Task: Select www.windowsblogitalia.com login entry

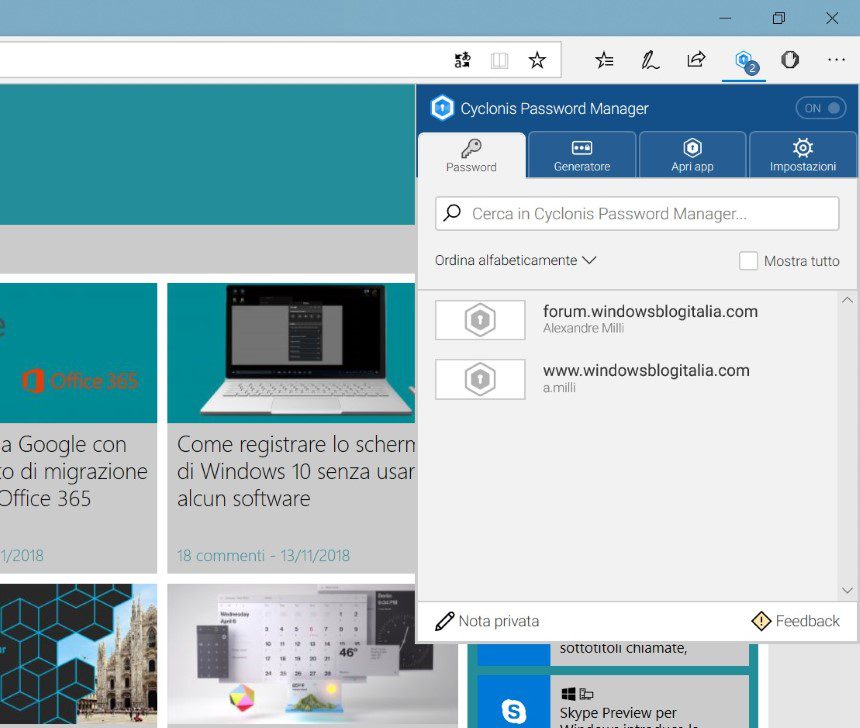Action: pyautogui.click(x=627, y=379)
